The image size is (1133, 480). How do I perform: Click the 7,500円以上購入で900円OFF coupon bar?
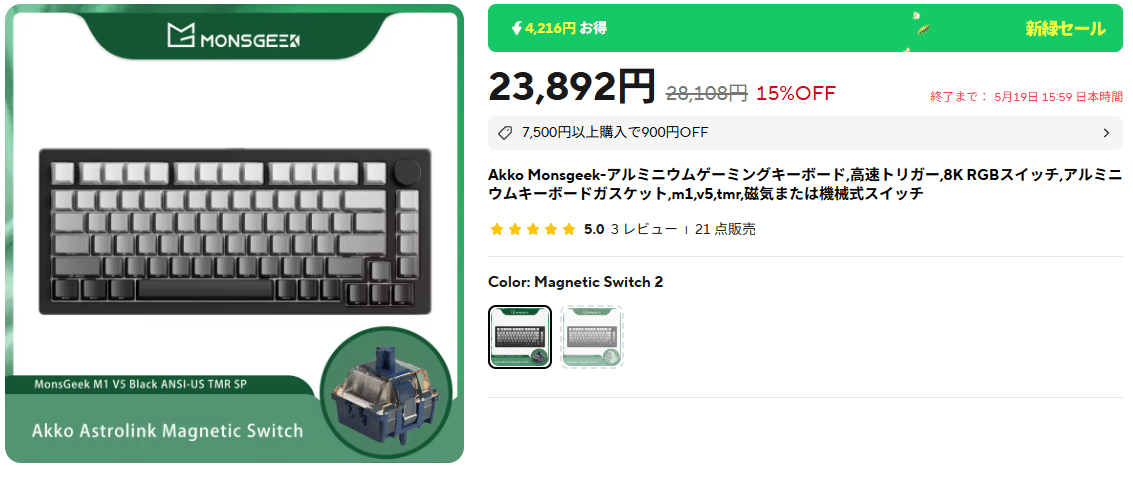805,132
